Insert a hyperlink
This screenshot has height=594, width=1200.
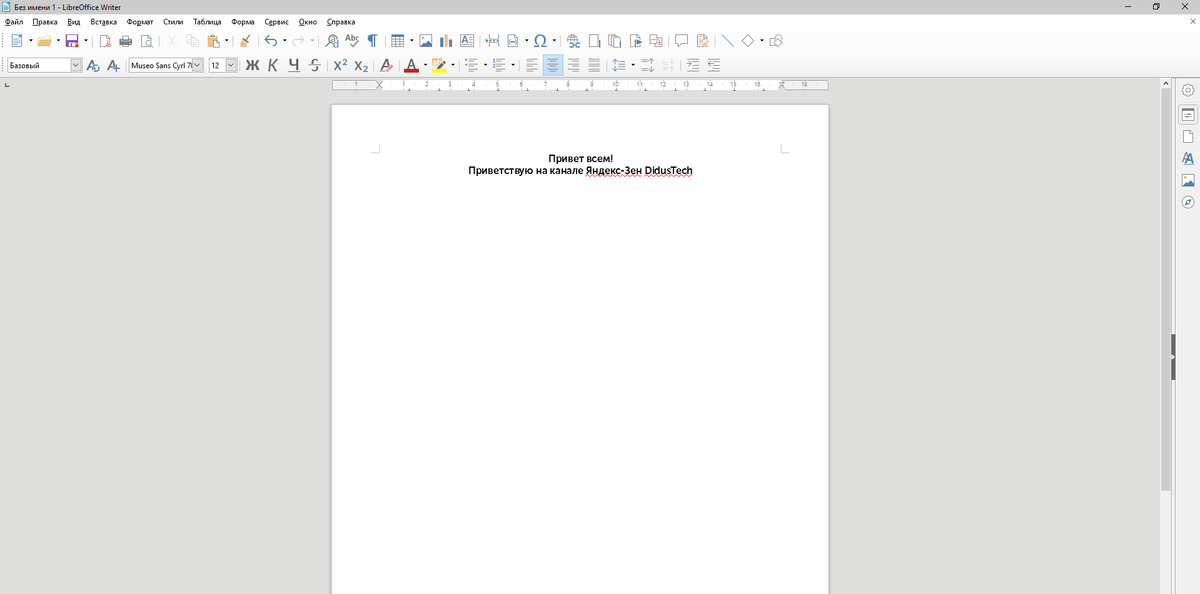click(x=573, y=41)
